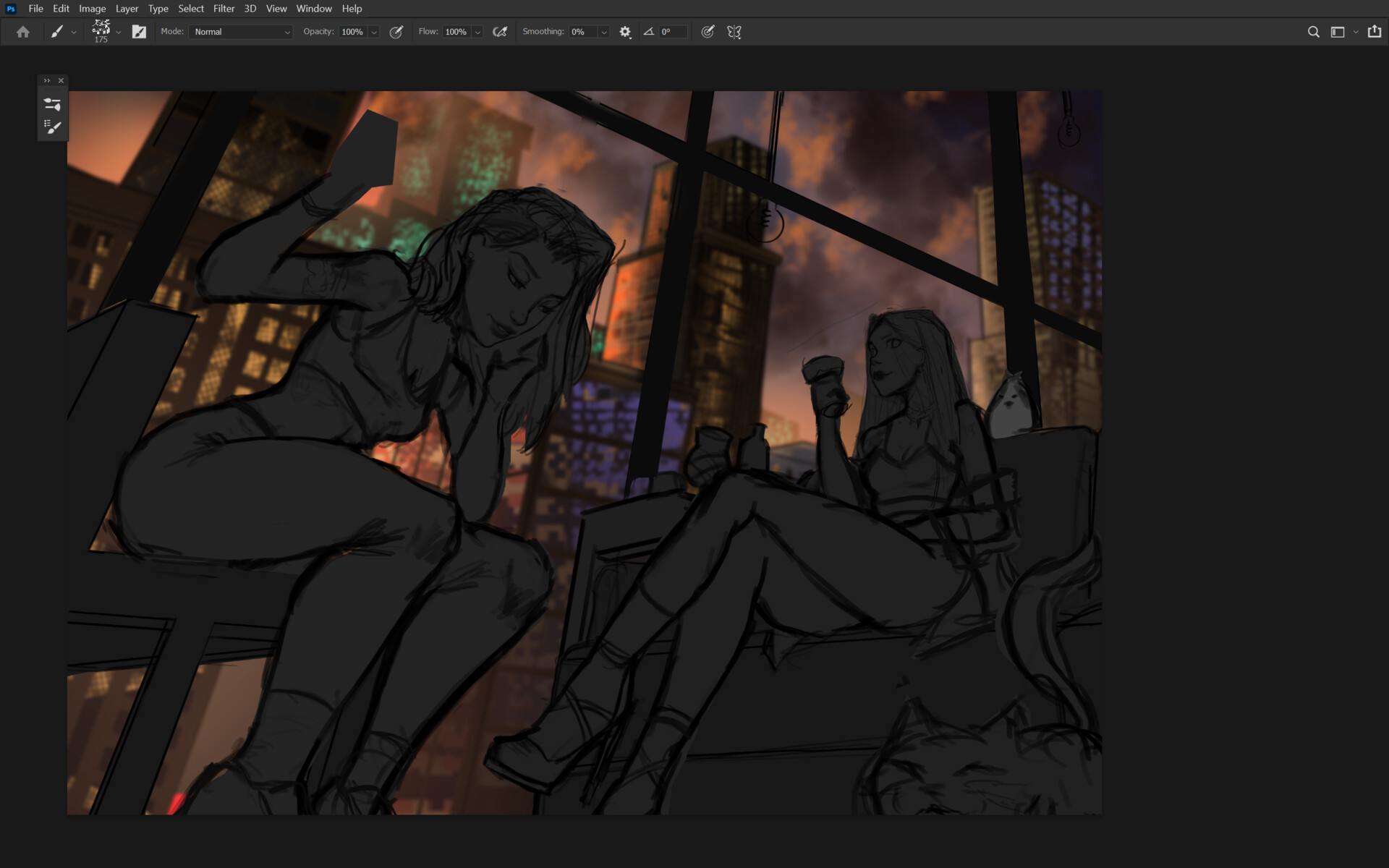
Task: Open the Search icon
Action: (x=1313, y=32)
